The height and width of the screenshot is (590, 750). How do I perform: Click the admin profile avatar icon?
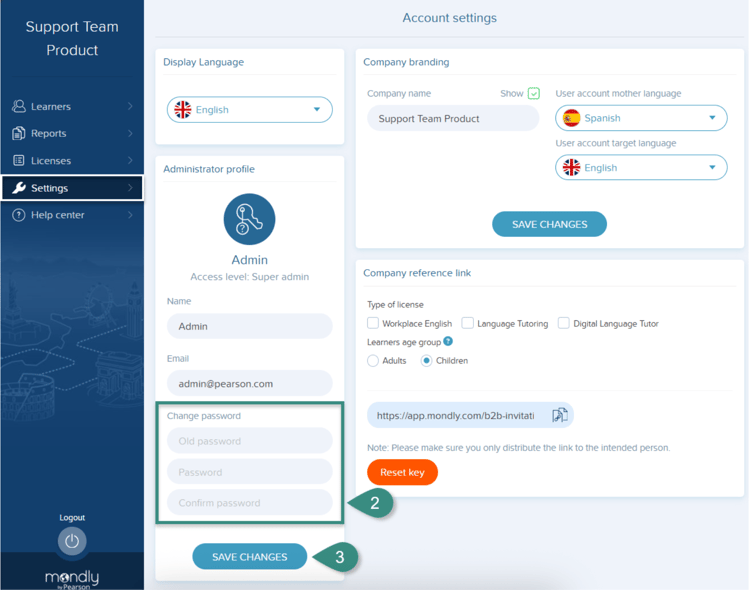(249, 219)
